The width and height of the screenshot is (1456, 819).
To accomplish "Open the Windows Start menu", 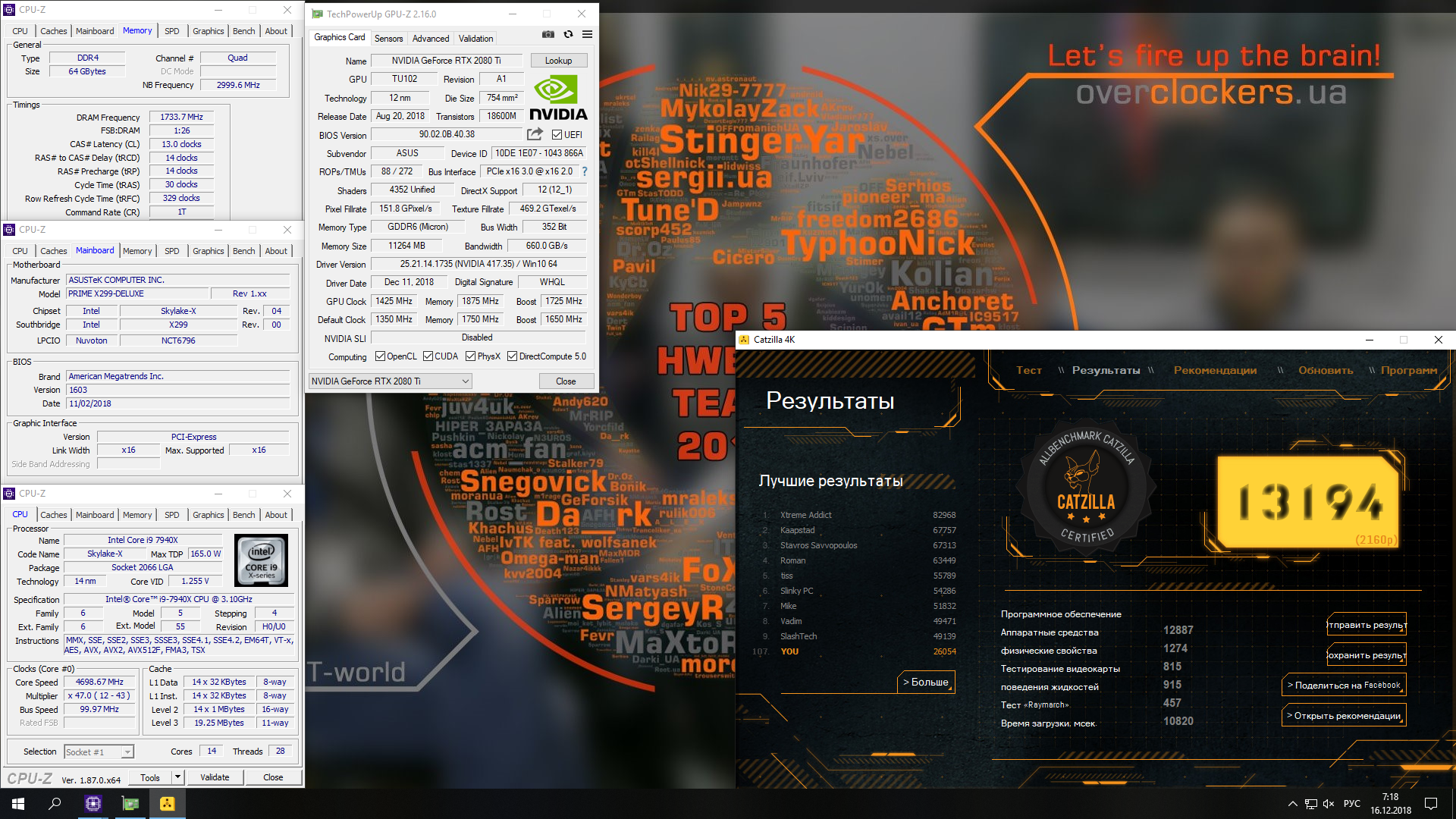I will click(x=18, y=804).
